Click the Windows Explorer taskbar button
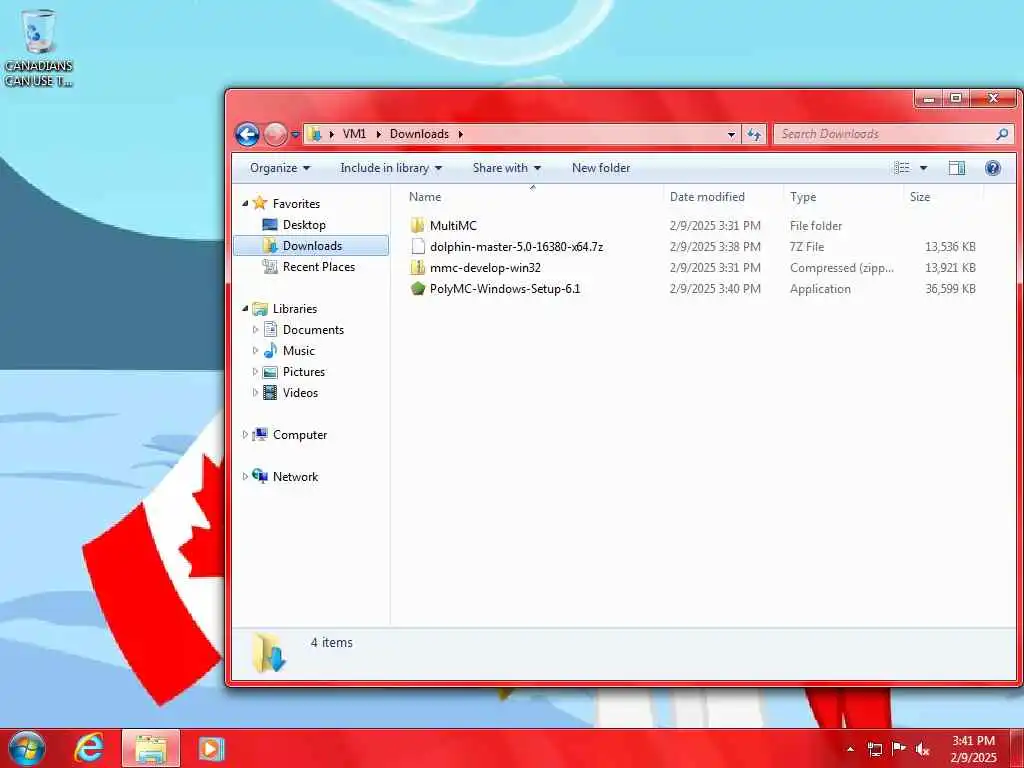The height and width of the screenshot is (768, 1024). pyautogui.click(x=151, y=749)
